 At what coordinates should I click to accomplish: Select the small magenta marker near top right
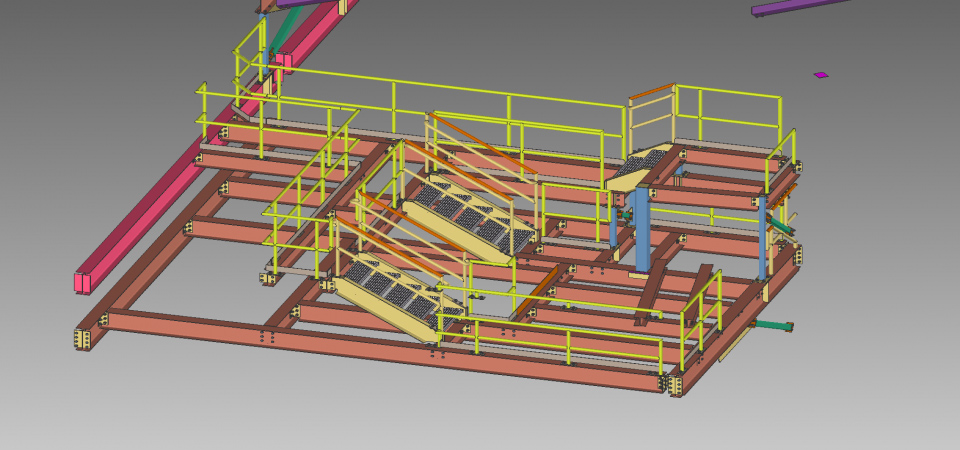[x=821, y=74]
